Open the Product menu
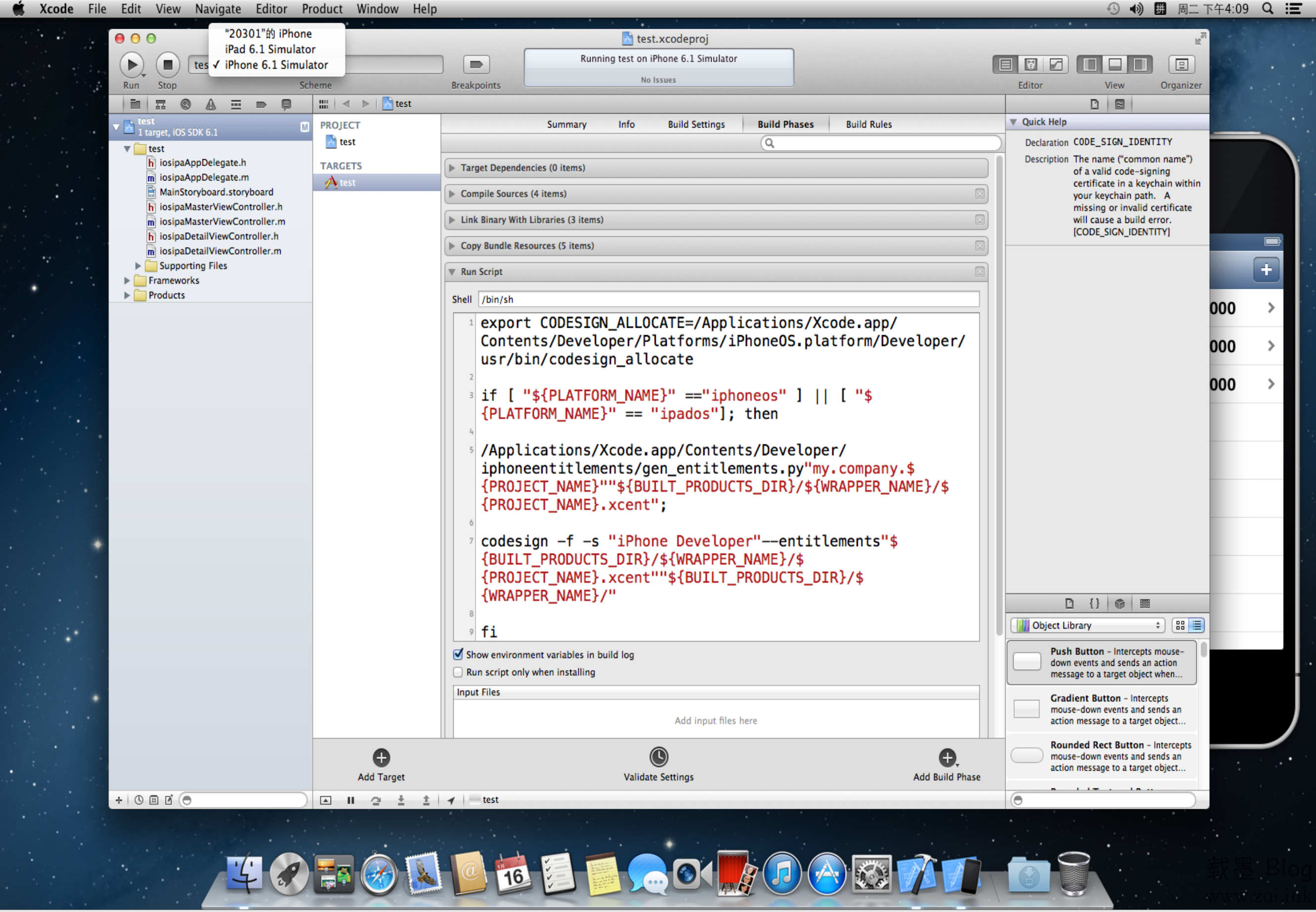Viewport: 1316px width, 912px height. click(322, 8)
